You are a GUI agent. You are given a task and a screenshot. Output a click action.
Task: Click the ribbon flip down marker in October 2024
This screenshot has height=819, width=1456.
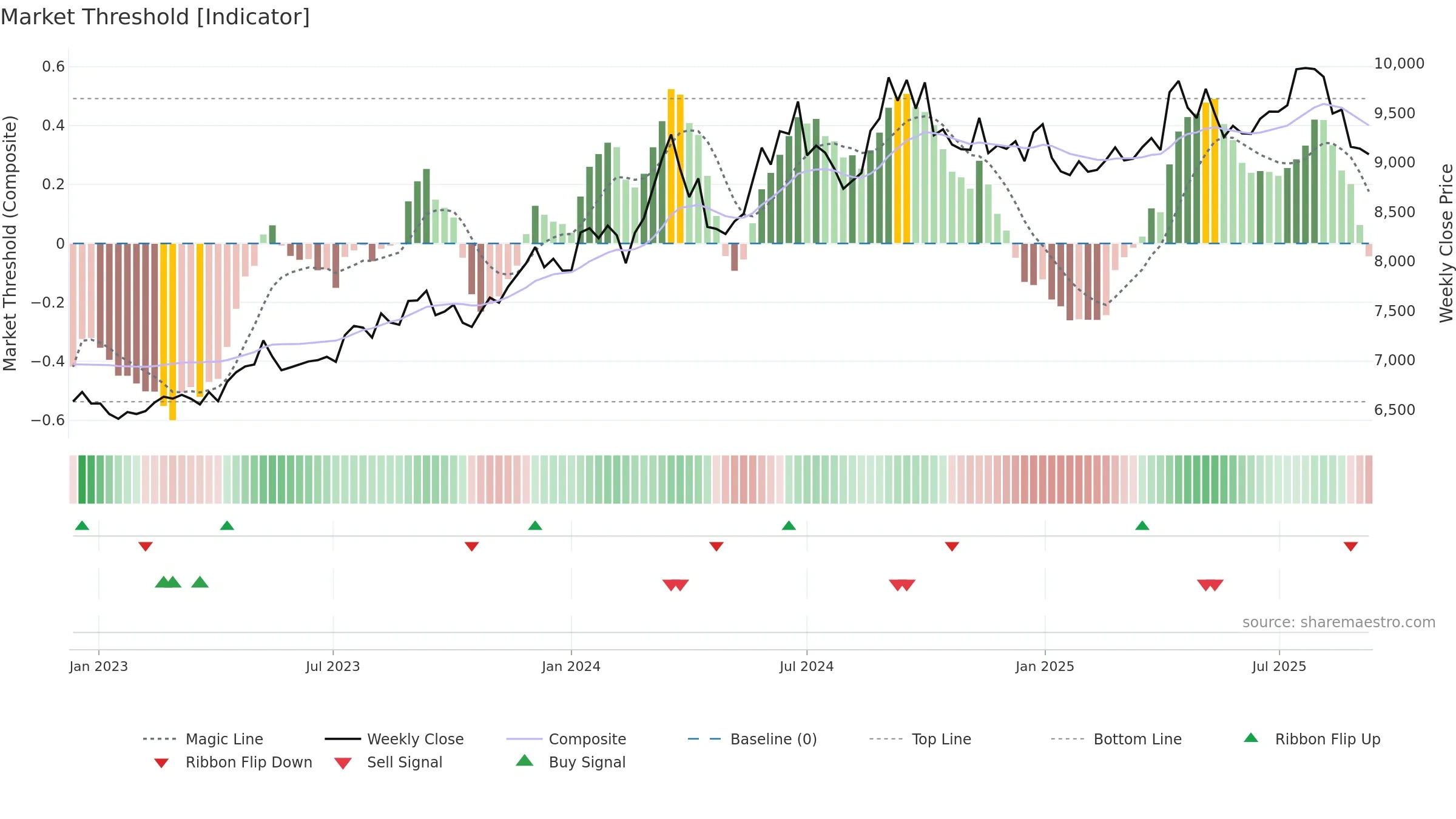[x=952, y=547]
